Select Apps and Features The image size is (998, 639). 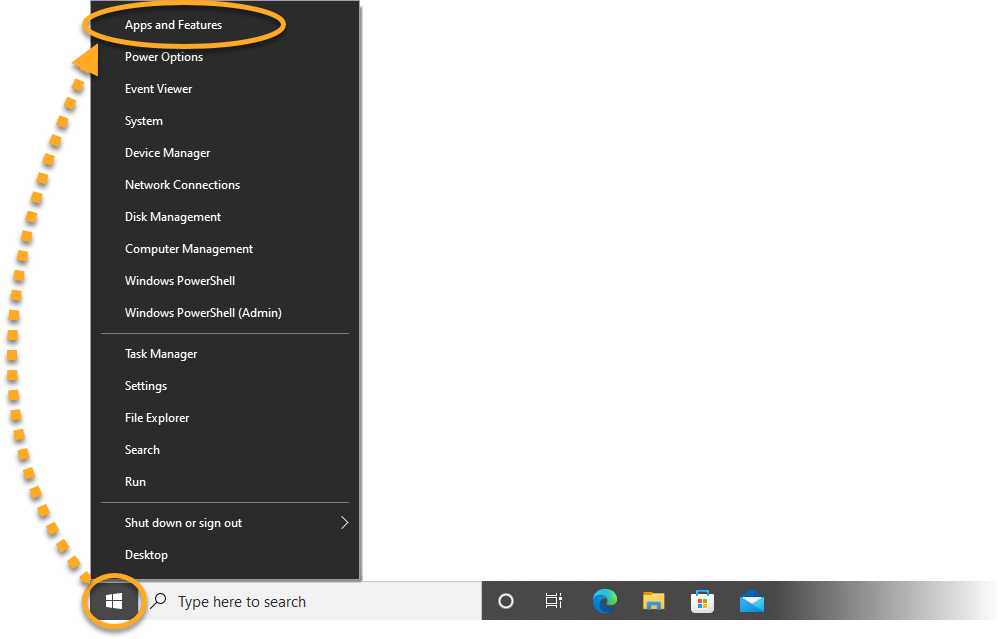pyautogui.click(x=174, y=25)
